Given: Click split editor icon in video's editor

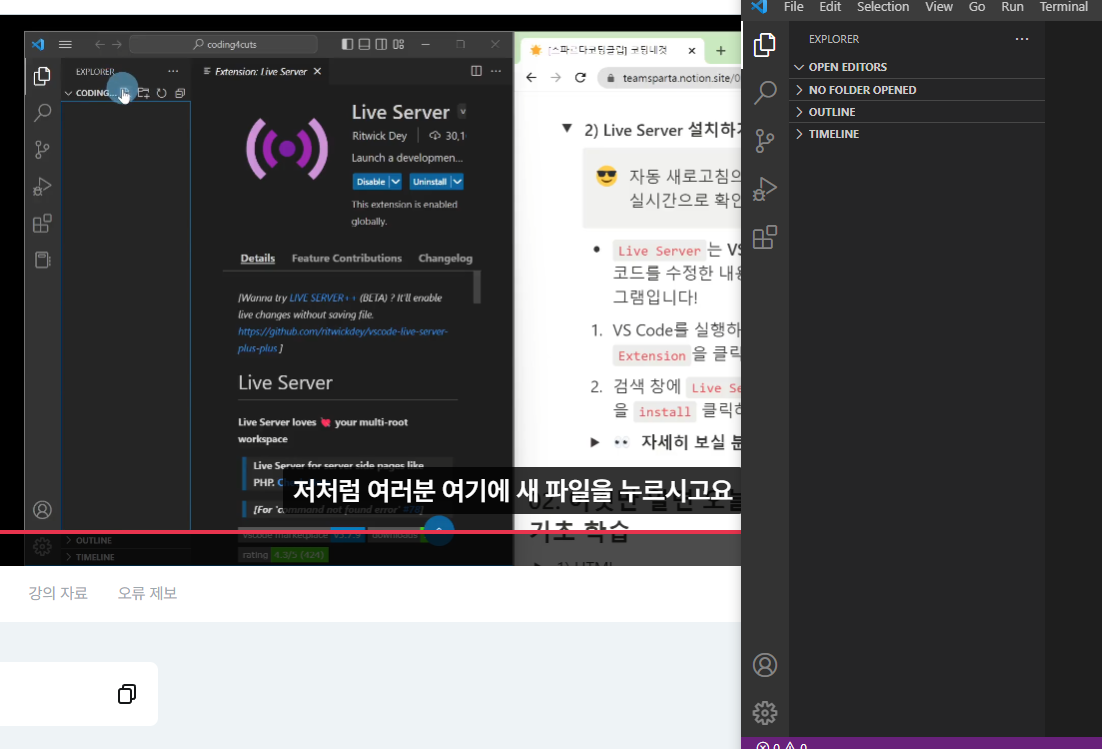Looking at the screenshot, I should coord(477,71).
